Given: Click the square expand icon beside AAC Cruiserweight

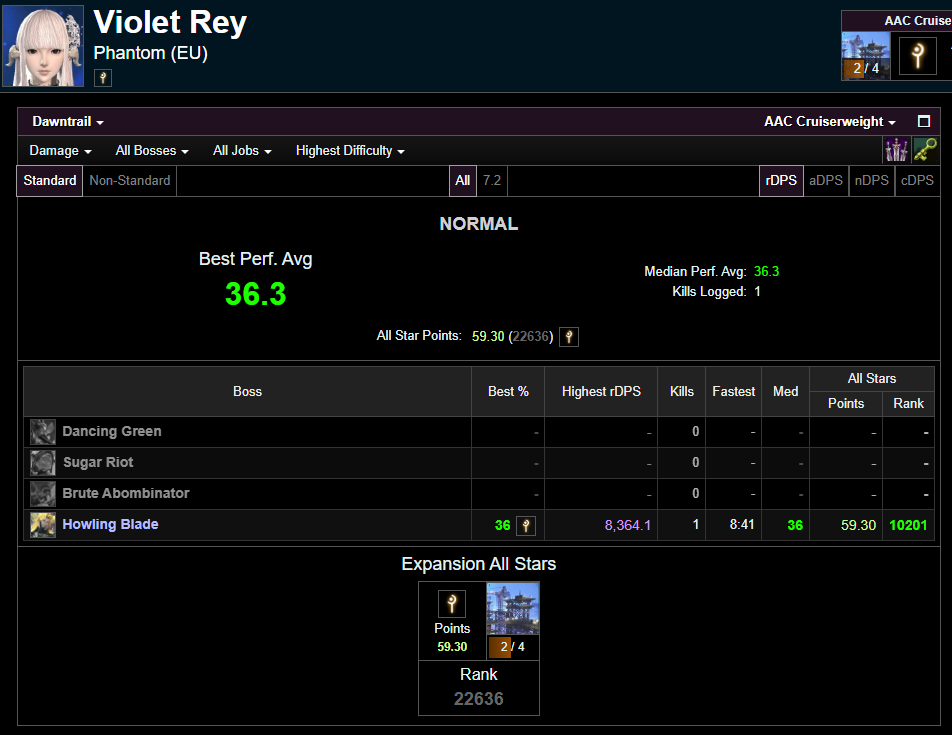Looking at the screenshot, I should [923, 121].
